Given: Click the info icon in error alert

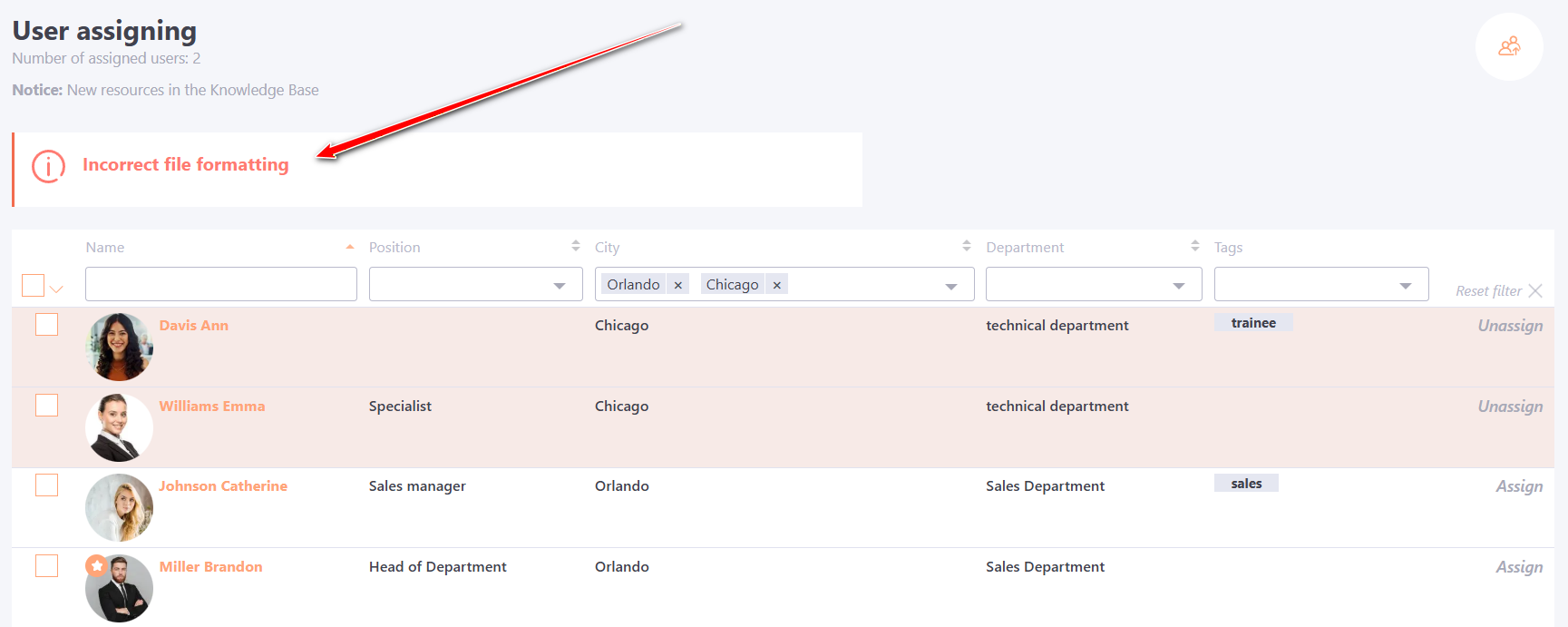Looking at the screenshot, I should tap(48, 166).
